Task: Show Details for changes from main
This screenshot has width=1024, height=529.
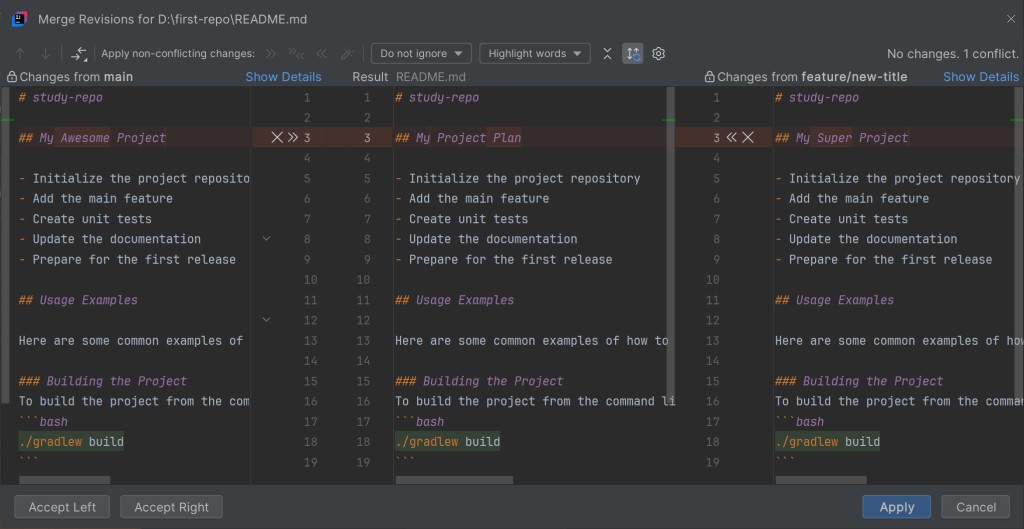Action: click(x=283, y=77)
